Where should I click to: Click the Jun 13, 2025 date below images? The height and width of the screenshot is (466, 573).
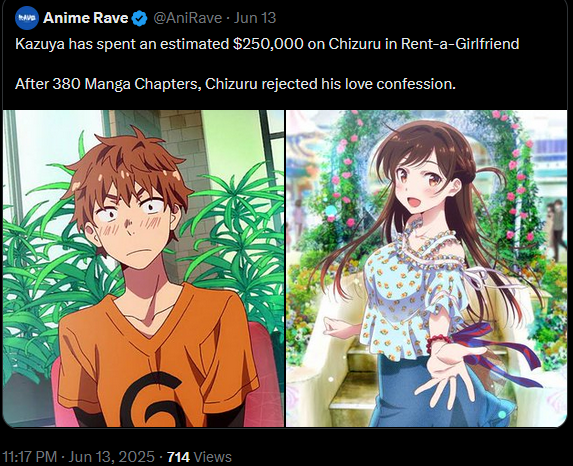(111, 457)
